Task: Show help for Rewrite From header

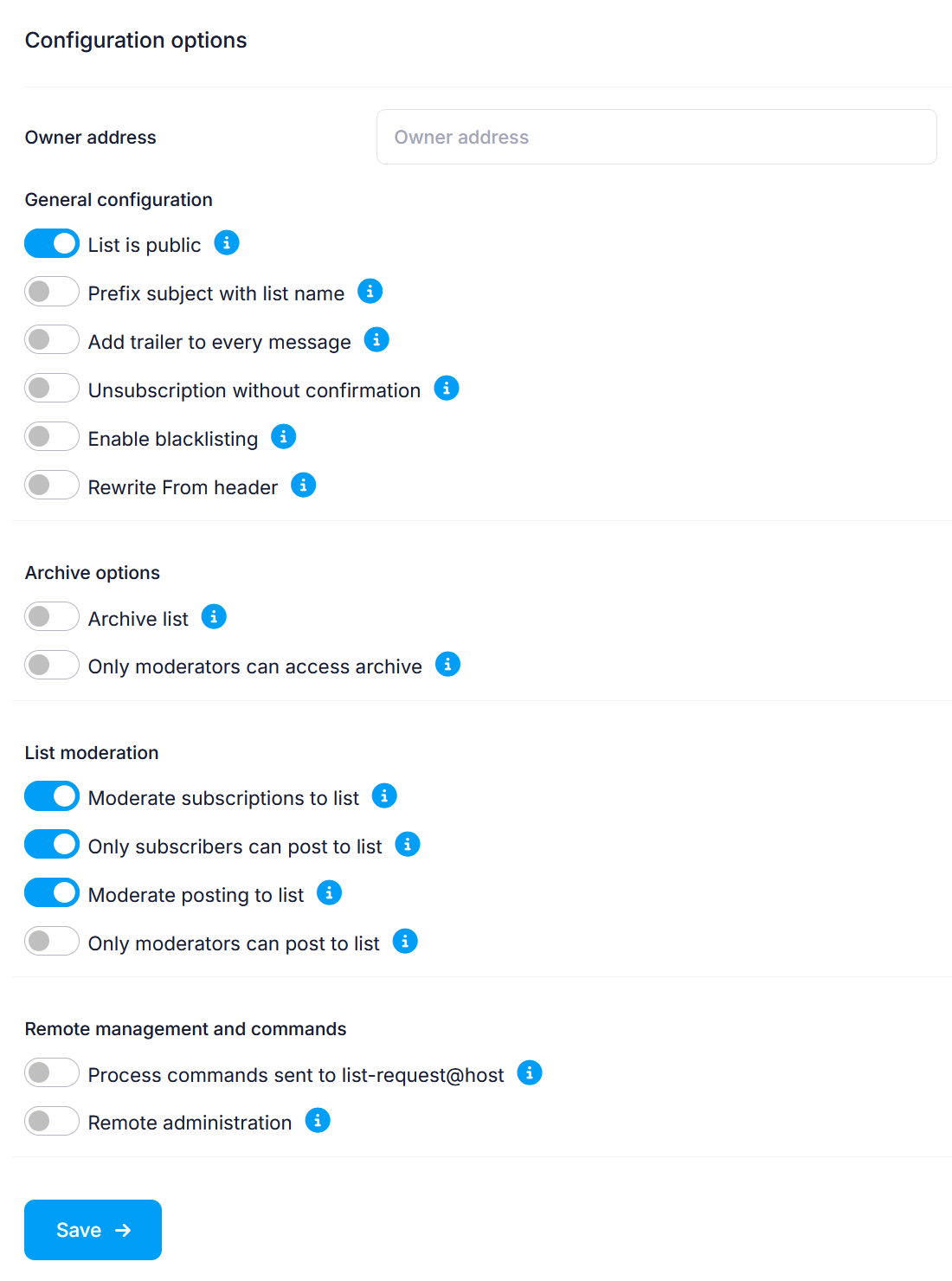Action: point(303,485)
